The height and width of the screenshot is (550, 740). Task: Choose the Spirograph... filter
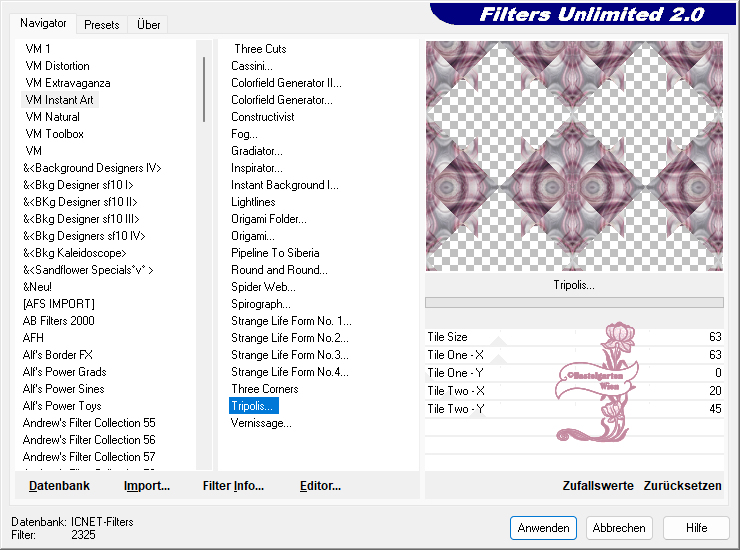click(x=261, y=304)
